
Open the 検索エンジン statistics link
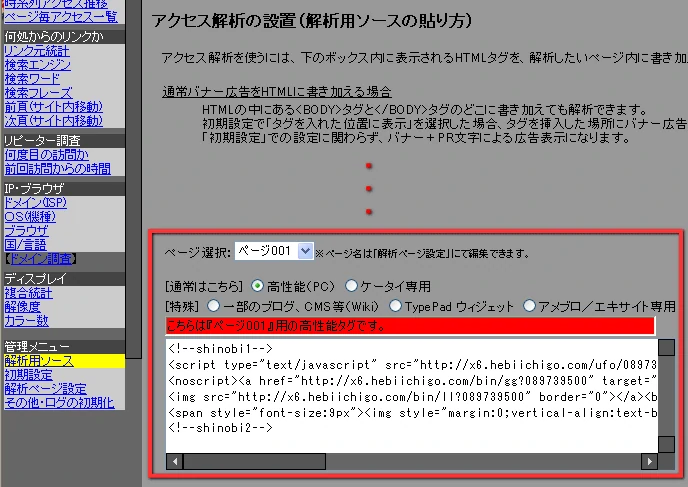click(x=37, y=65)
